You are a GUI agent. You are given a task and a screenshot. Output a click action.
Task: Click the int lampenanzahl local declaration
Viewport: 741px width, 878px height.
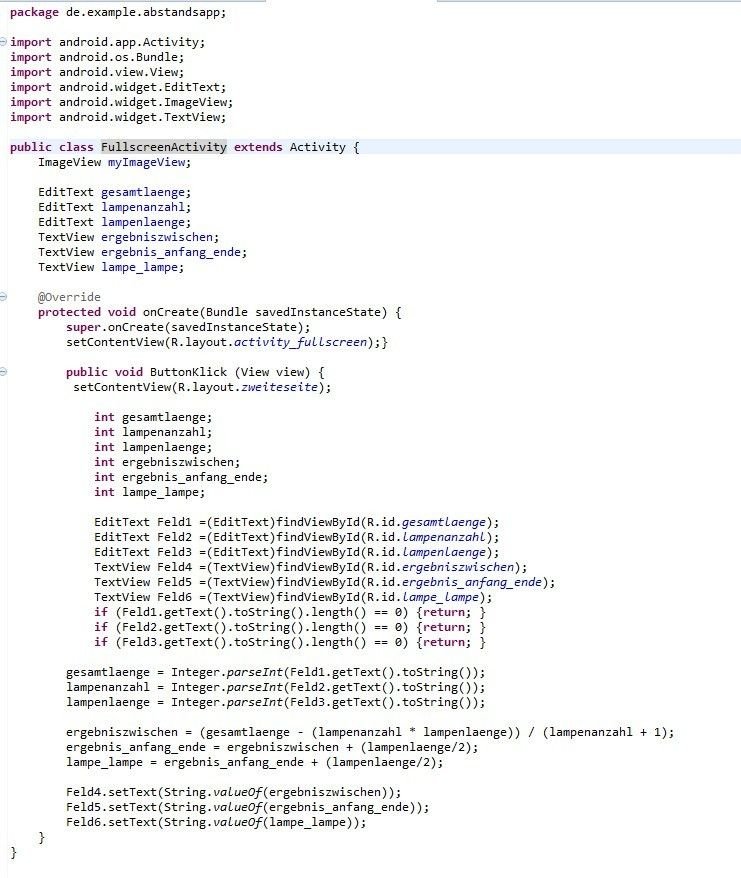click(153, 432)
